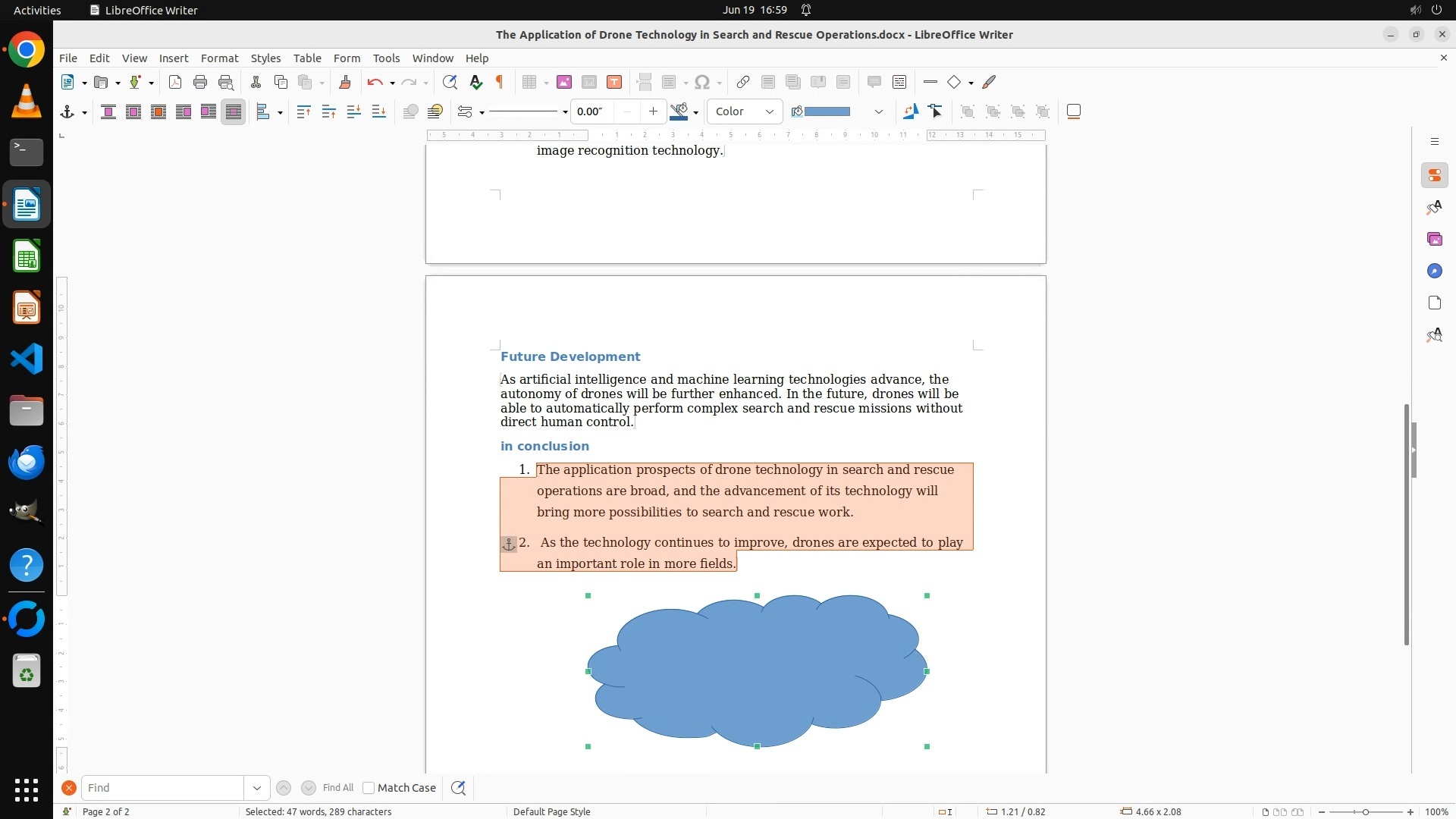Click the blue fill color swatch

(827, 112)
